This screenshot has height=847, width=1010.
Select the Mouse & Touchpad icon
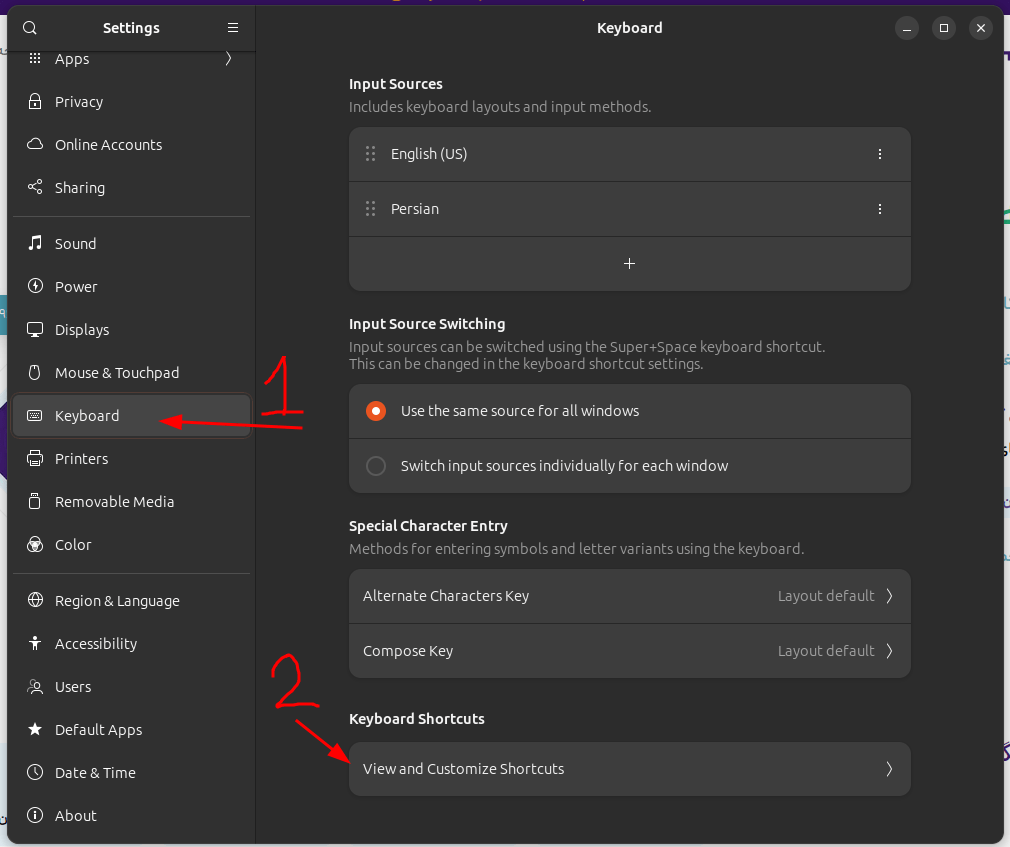pos(32,372)
